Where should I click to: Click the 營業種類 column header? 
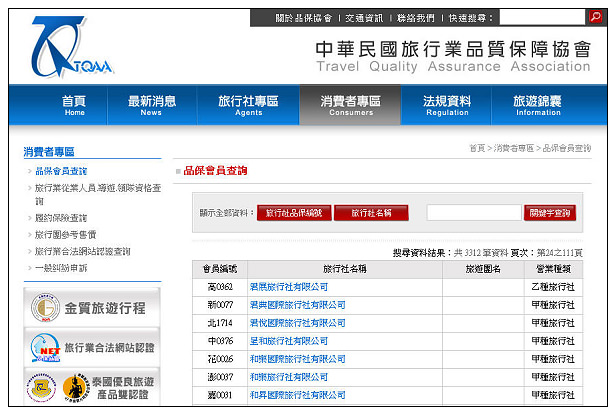pos(554,269)
